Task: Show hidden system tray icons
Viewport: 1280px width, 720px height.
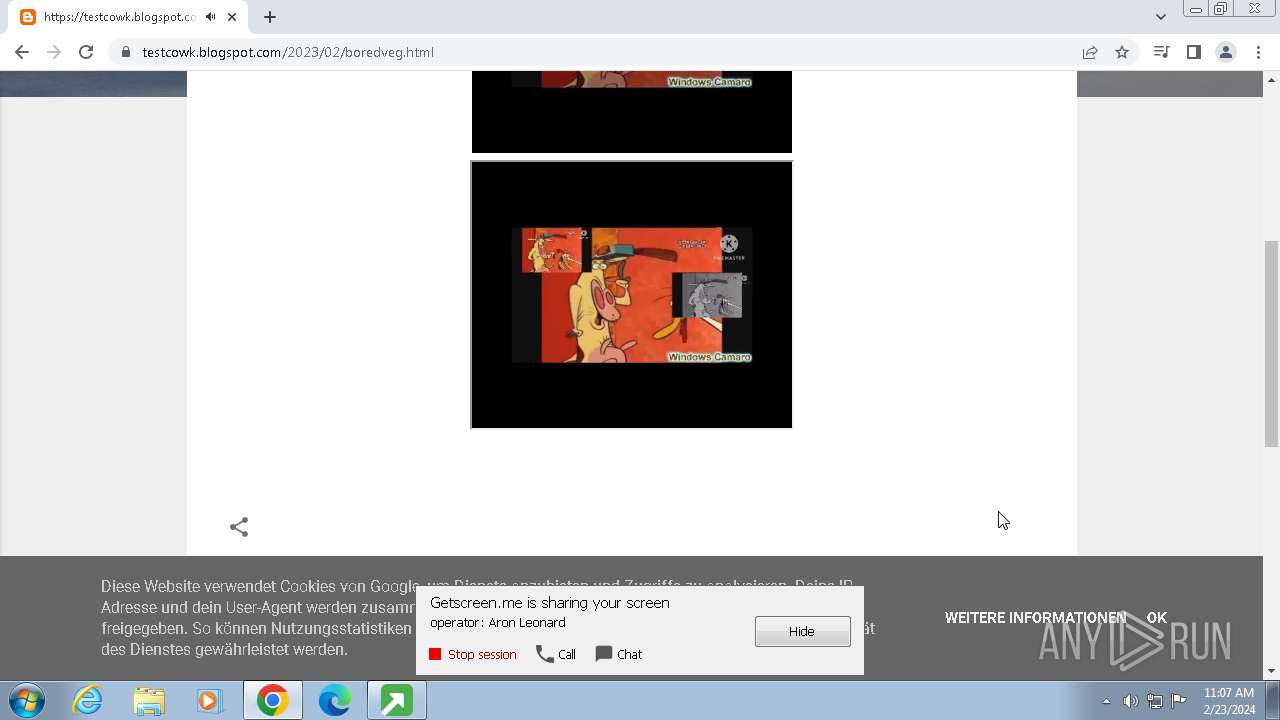Action: [x=1106, y=701]
